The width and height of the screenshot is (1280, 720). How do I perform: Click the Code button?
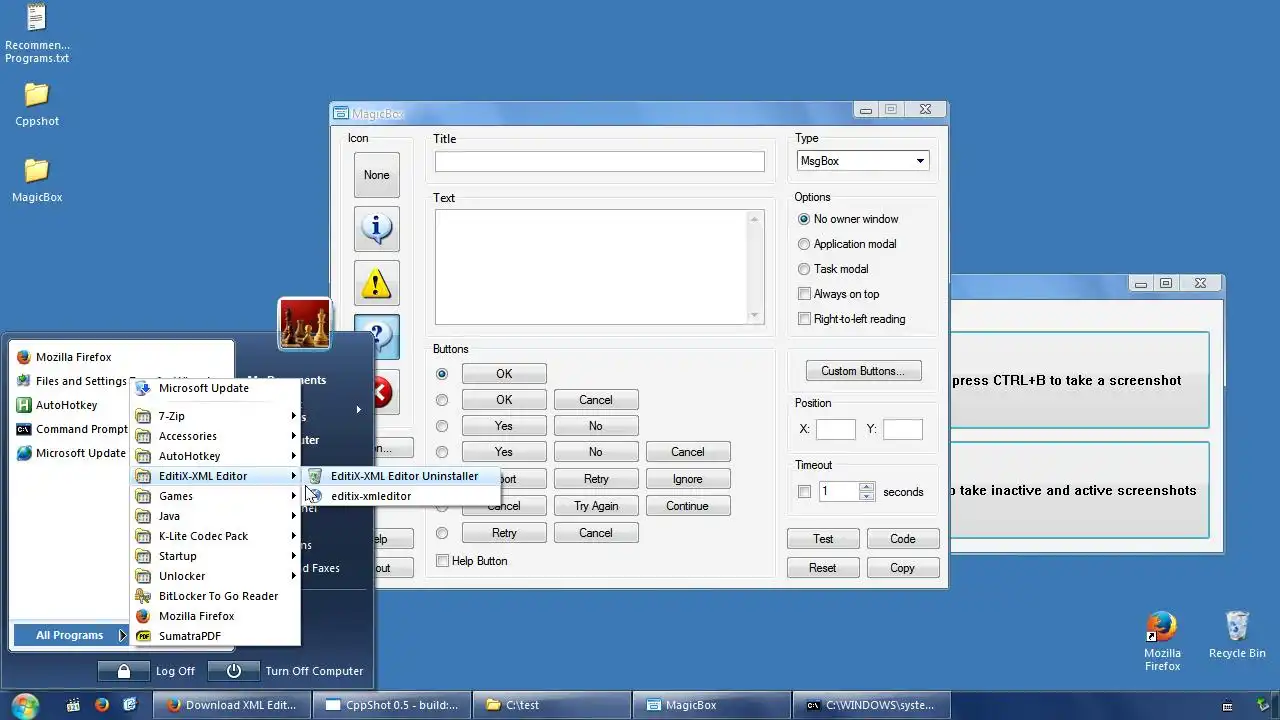[x=903, y=539]
